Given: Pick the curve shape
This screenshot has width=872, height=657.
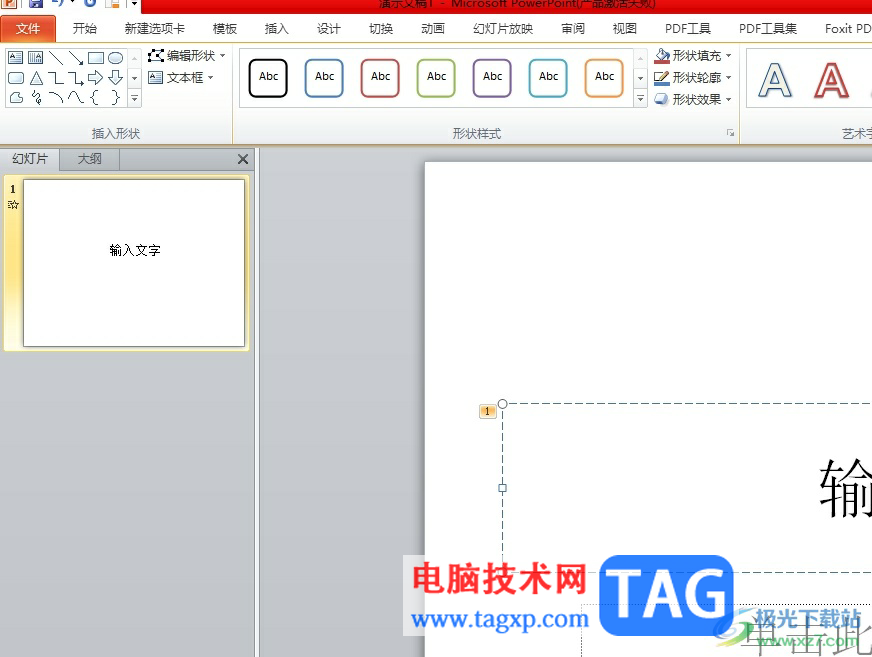Looking at the screenshot, I should (x=76, y=98).
